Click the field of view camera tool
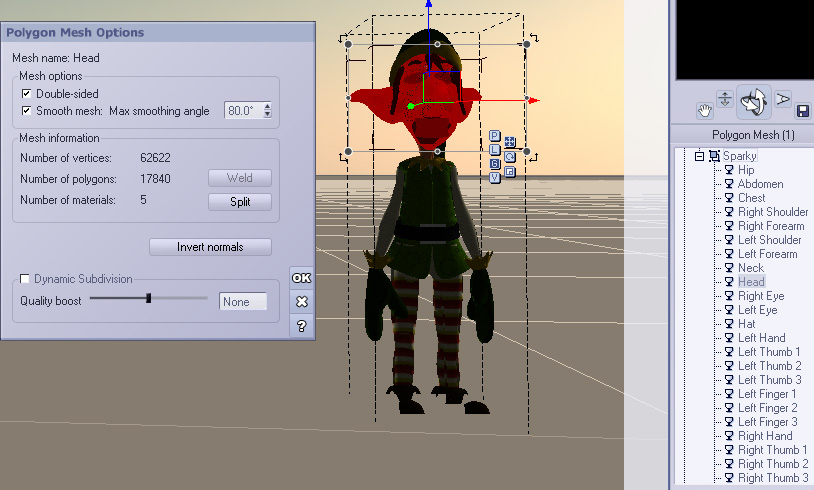Image resolution: width=814 pixels, height=490 pixels. coord(782,98)
